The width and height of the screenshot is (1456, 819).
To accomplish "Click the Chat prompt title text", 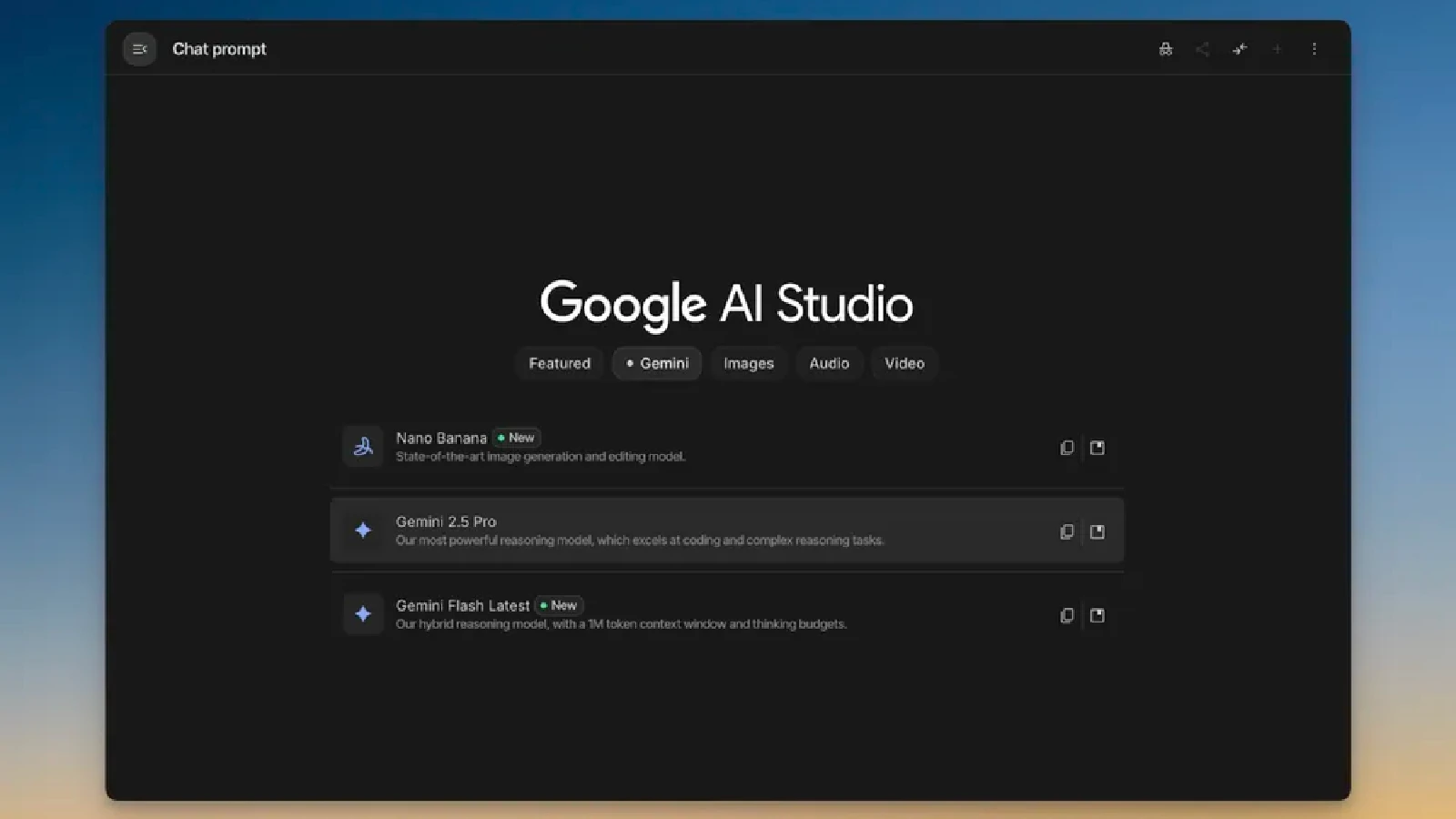I will (x=219, y=49).
